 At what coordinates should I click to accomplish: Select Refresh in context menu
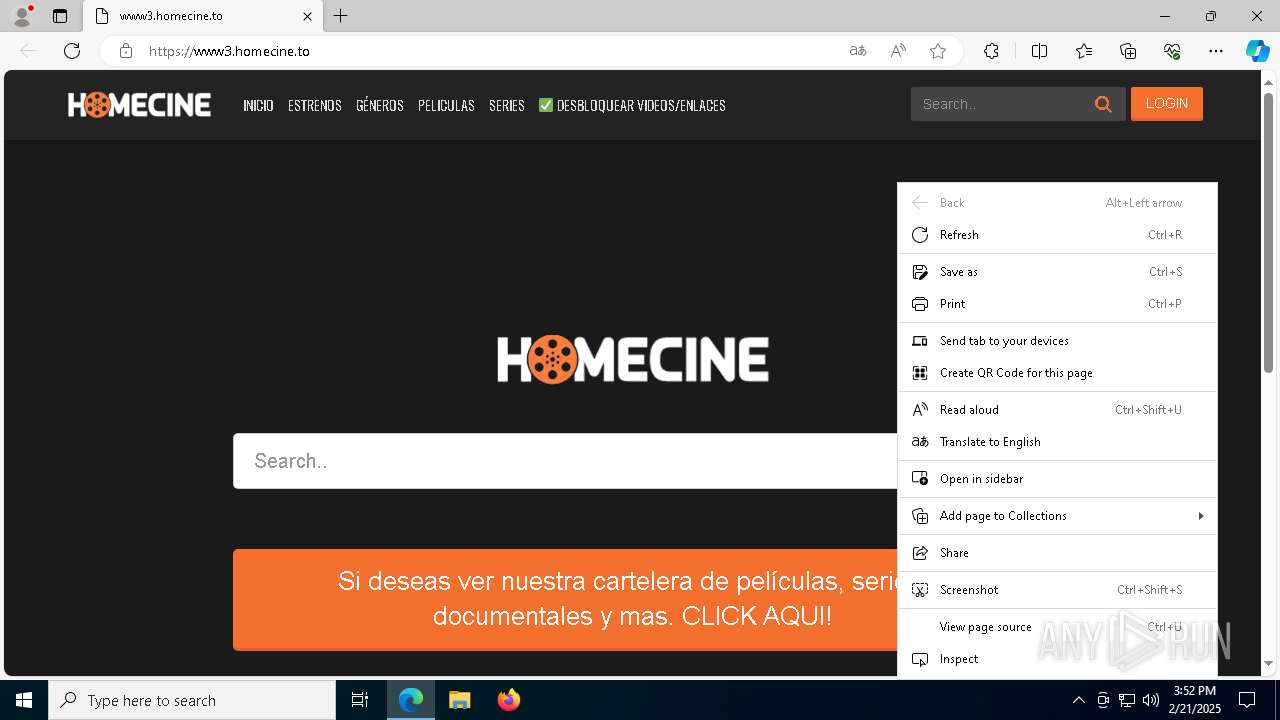(x=1057, y=235)
